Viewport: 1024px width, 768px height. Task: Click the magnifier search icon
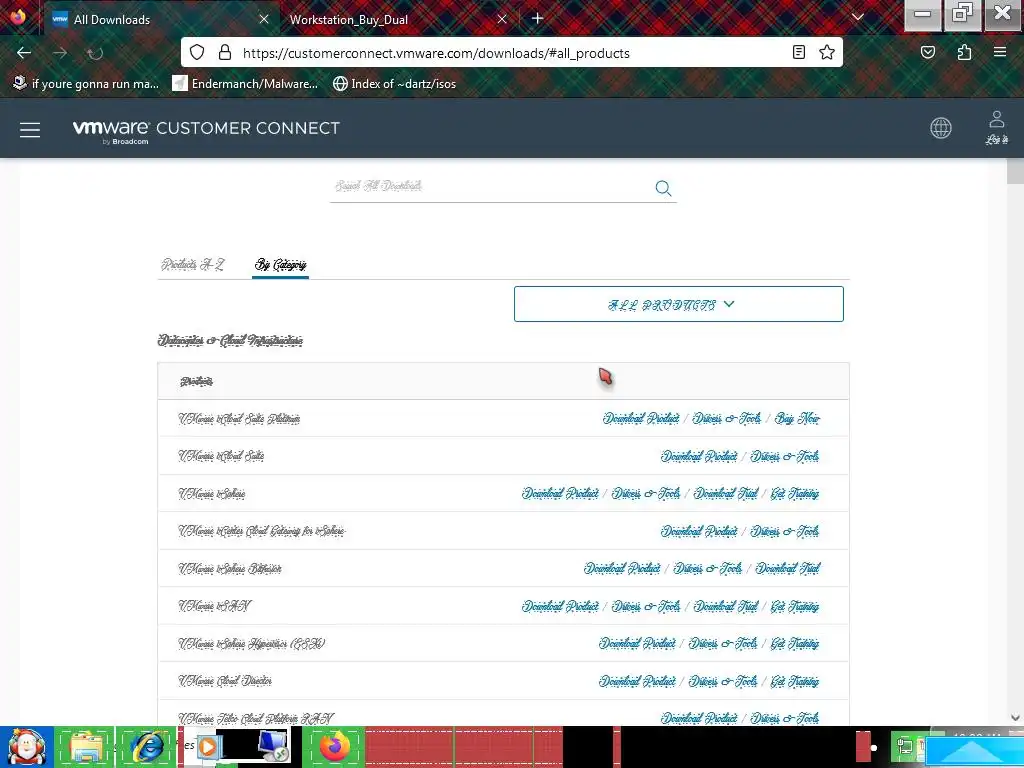(x=663, y=188)
